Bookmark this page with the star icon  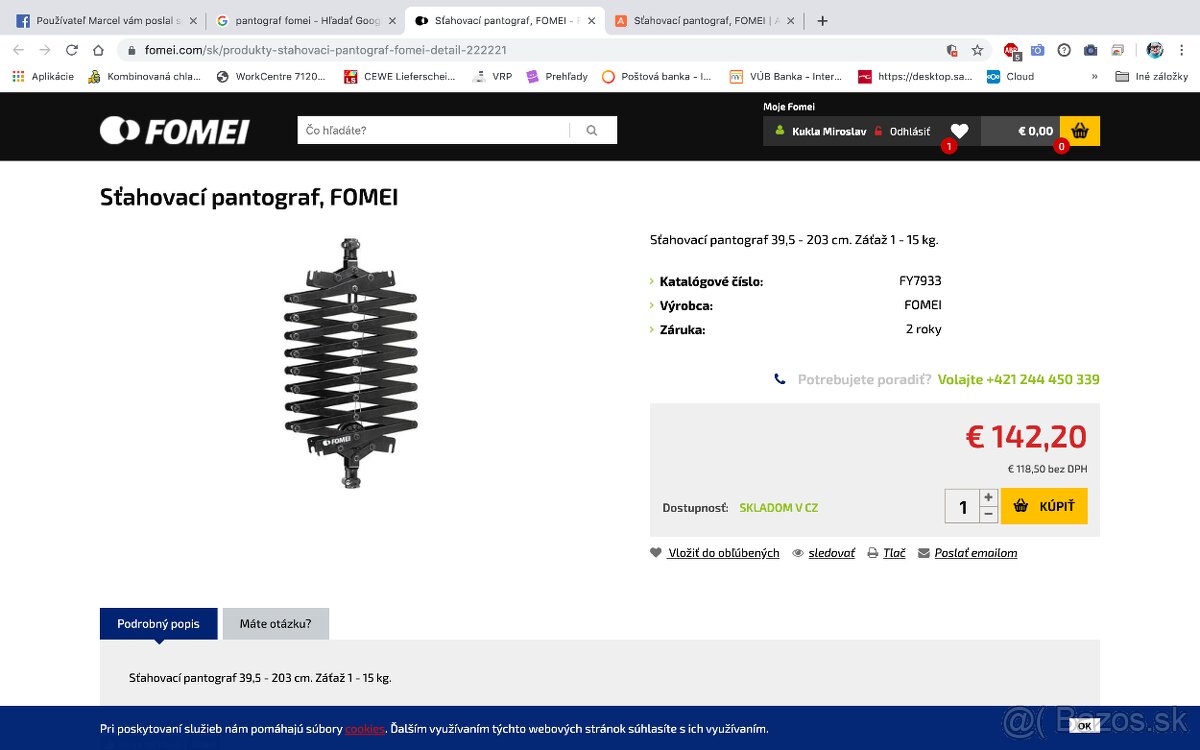[977, 50]
